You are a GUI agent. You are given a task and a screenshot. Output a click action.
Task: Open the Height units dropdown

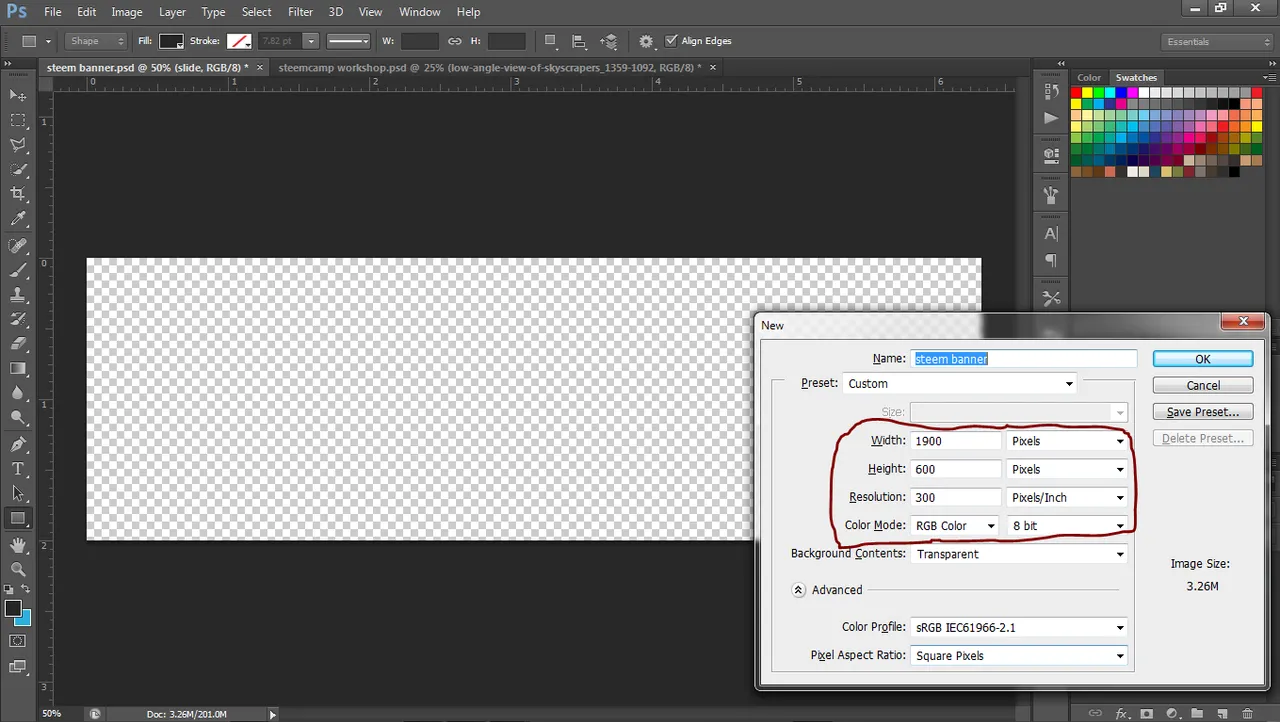point(1068,469)
